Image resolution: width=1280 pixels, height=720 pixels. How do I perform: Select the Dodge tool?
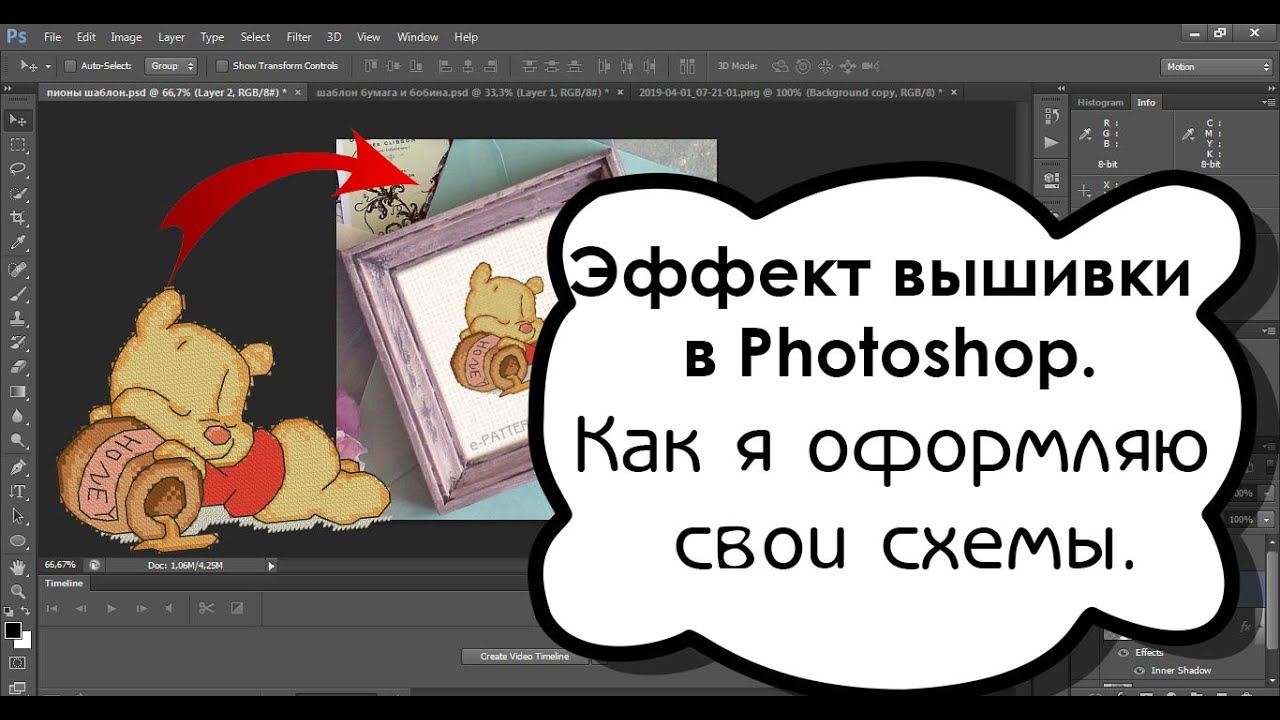(18, 440)
